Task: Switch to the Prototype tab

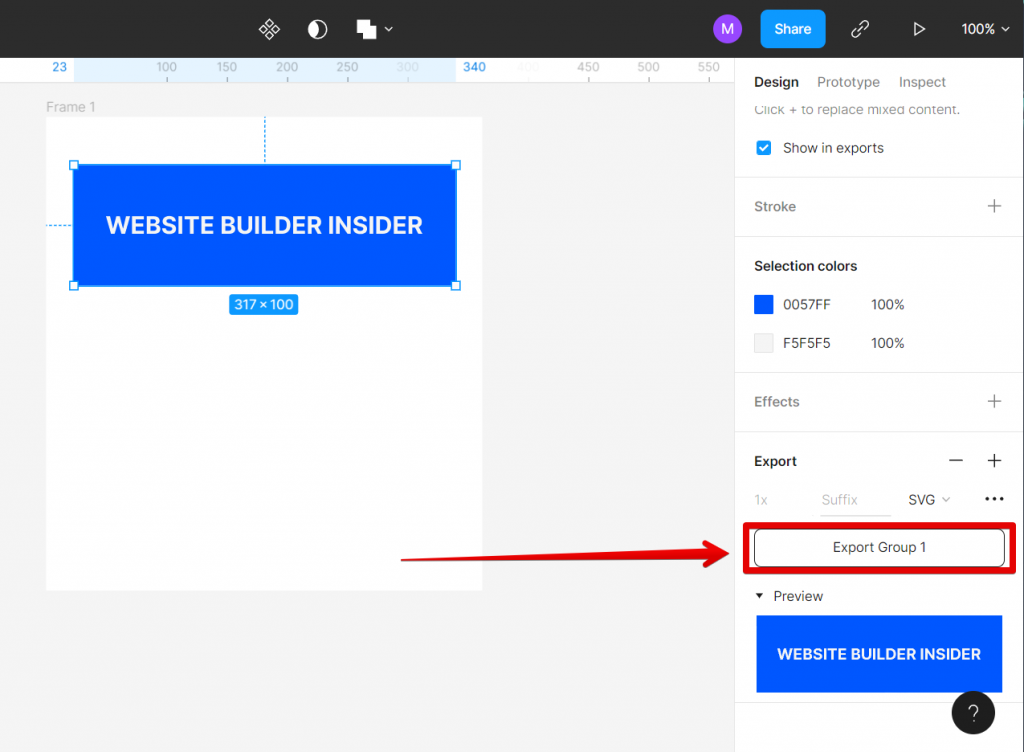Action: (848, 82)
